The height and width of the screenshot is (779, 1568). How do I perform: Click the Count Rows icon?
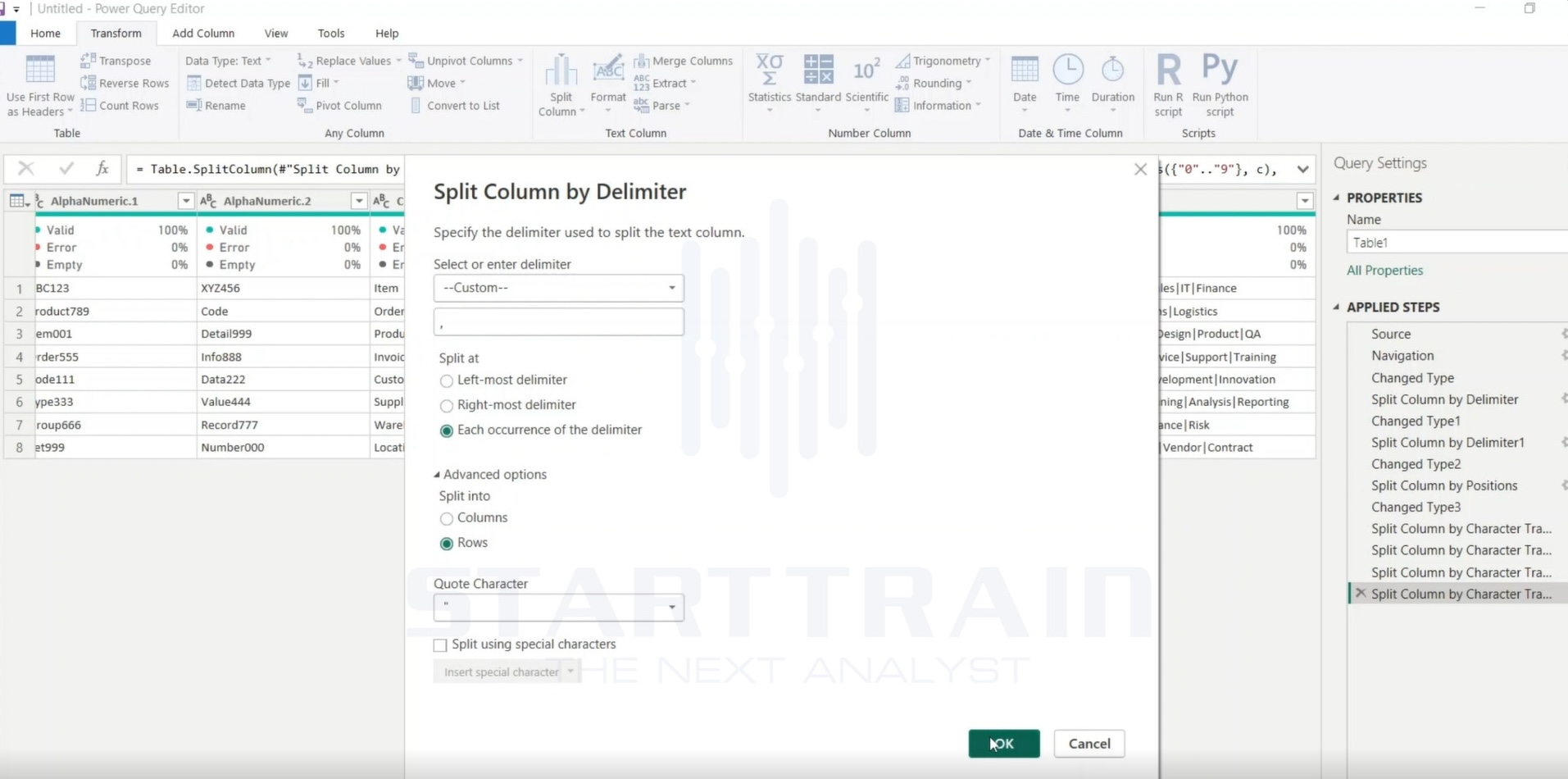coord(88,105)
